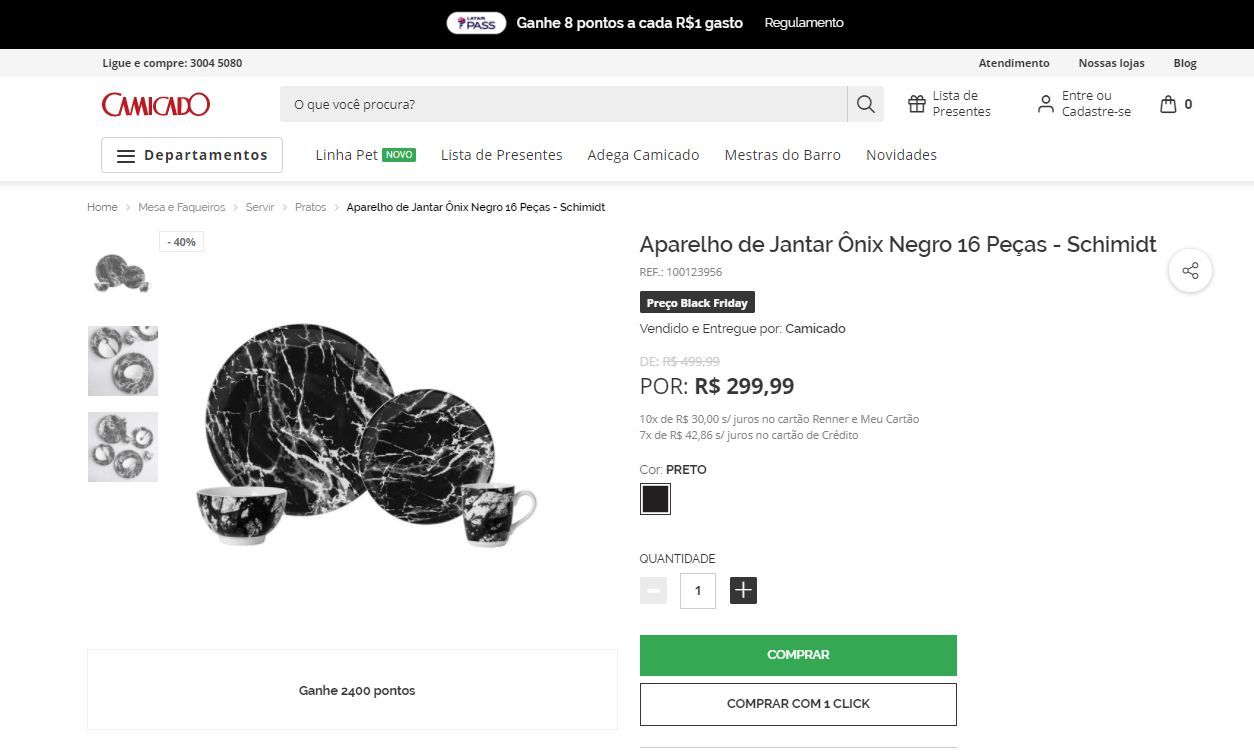Viewport: 1254px width, 756px height.
Task: Increase quantity with plus button
Action: pyautogui.click(x=743, y=591)
